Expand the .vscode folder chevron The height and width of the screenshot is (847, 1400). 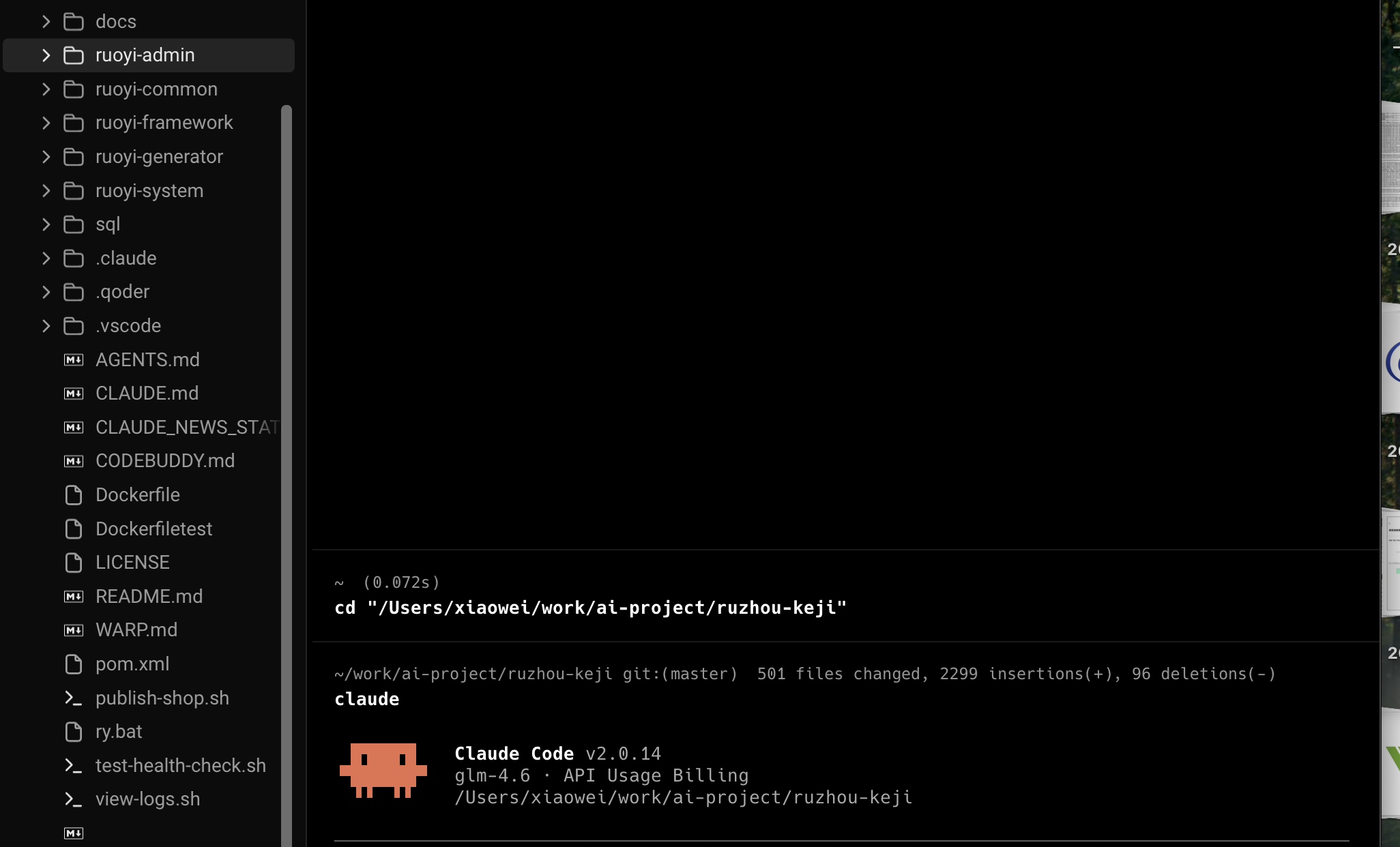46,326
